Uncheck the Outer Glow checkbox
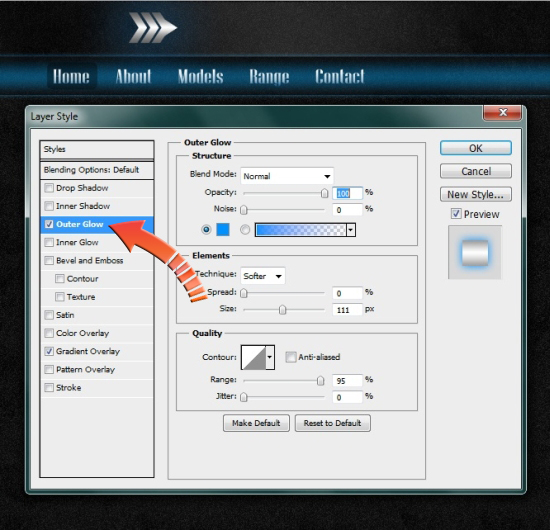The width and height of the screenshot is (550, 530). coord(49,224)
